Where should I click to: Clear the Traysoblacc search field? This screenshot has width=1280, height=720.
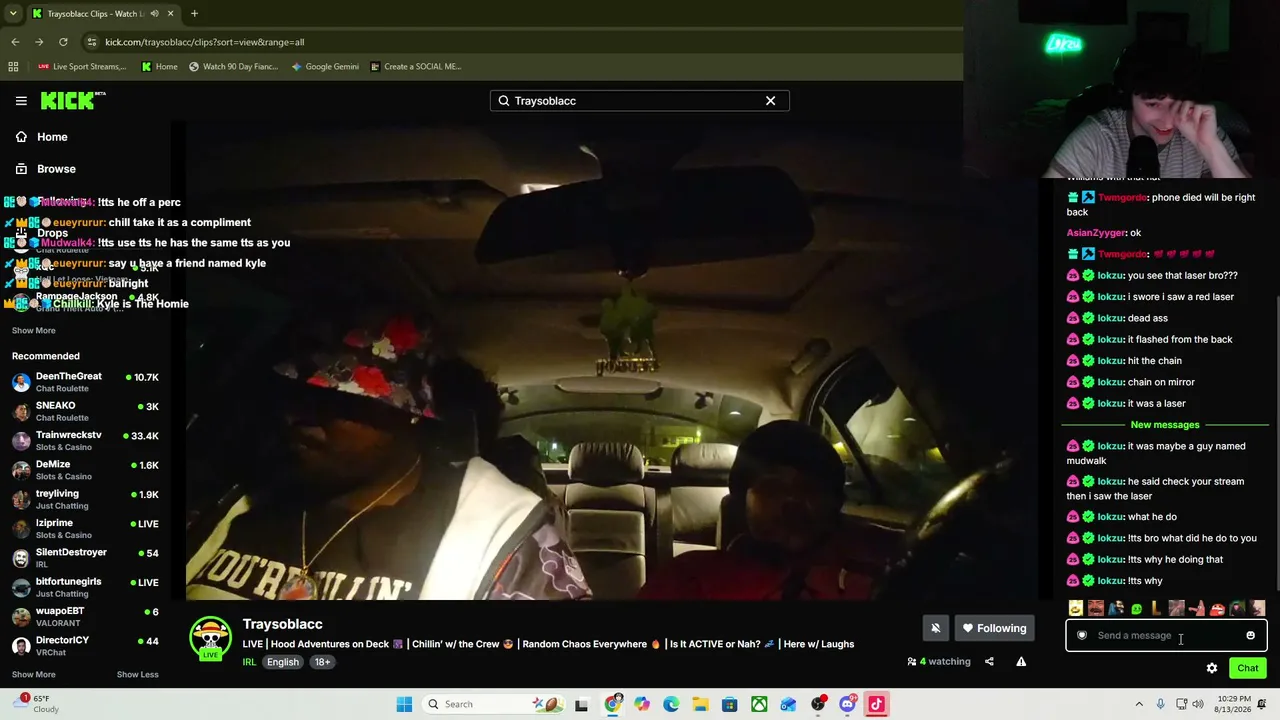[x=770, y=101]
